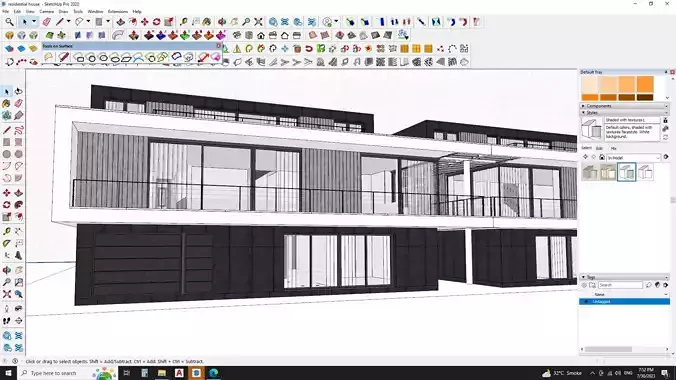Screen dimensions: 676x380
Task: Activate the Scale tool in left toolbar
Action: [x=6, y=217]
